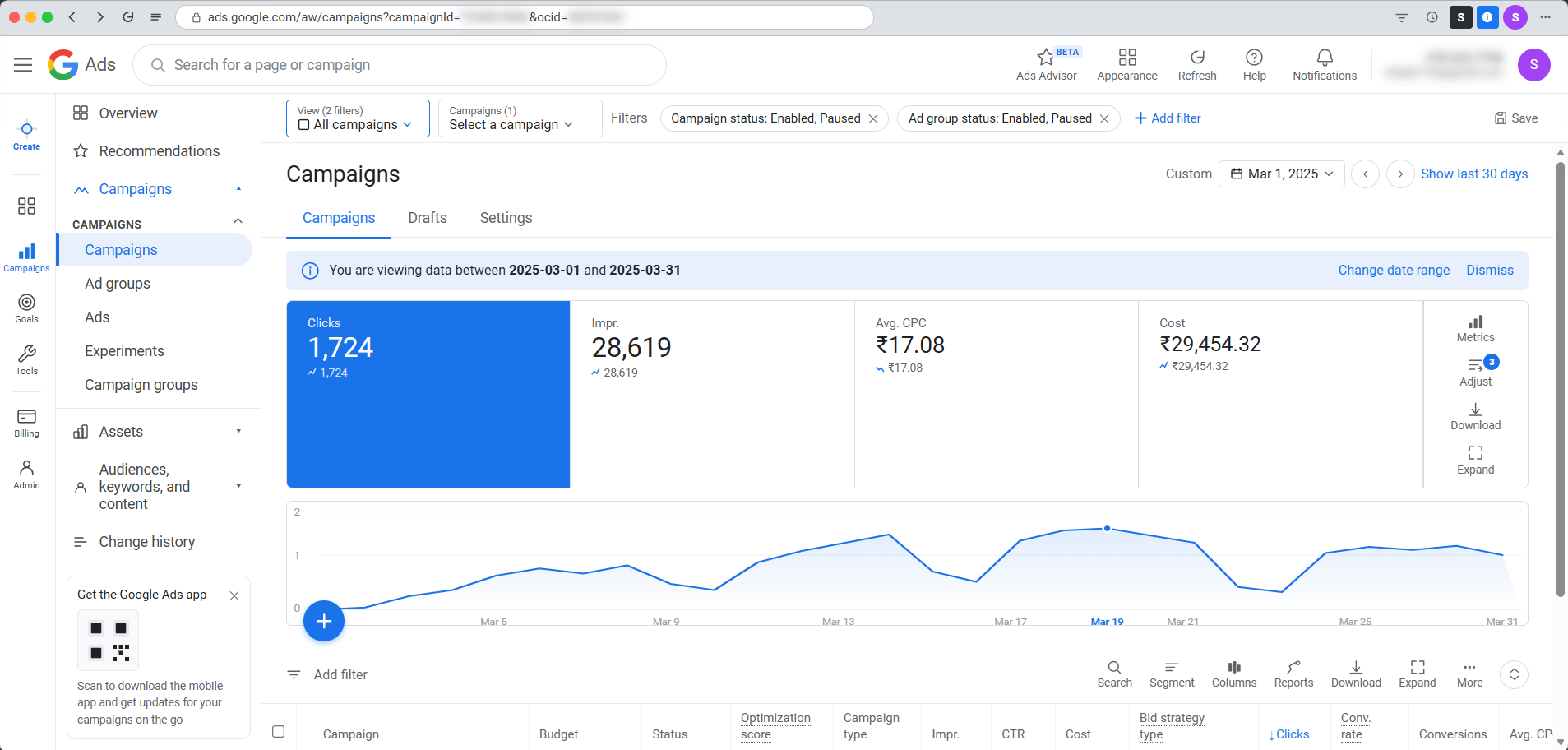
Task: Open the main hamburger menu
Action: (x=23, y=65)
